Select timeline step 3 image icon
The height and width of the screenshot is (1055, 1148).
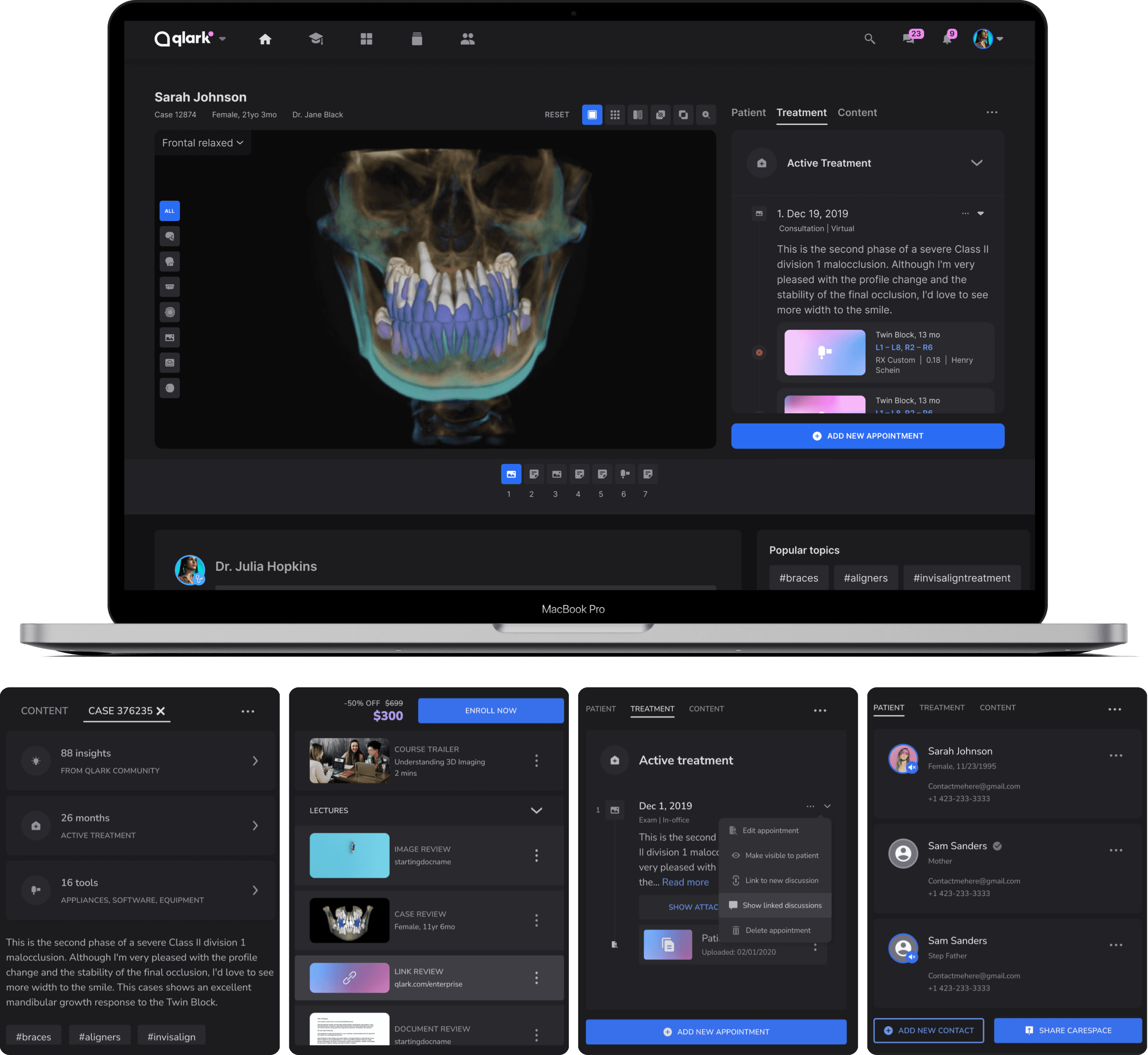557,474
